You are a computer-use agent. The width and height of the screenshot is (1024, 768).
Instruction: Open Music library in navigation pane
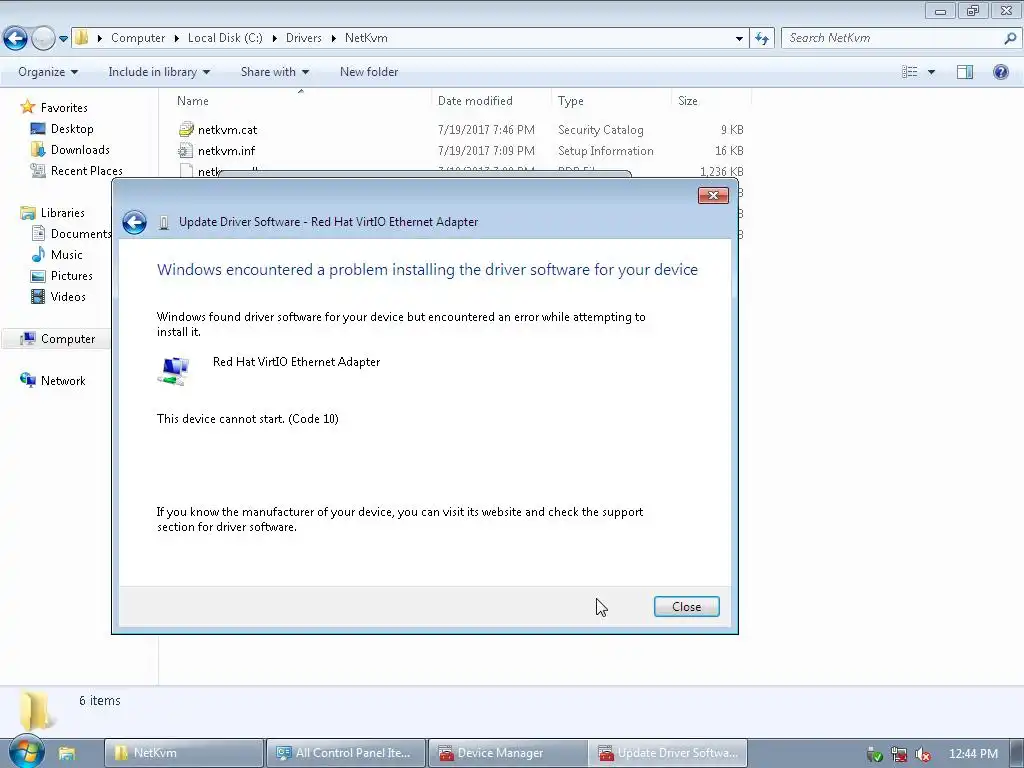pyautogui.click(x=67, y=255)
